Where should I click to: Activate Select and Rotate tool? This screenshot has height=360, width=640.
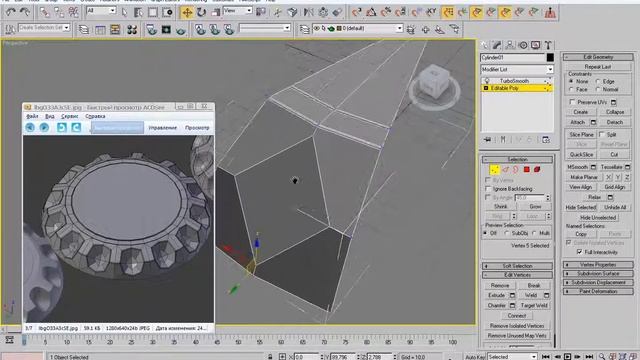point(201,13)
